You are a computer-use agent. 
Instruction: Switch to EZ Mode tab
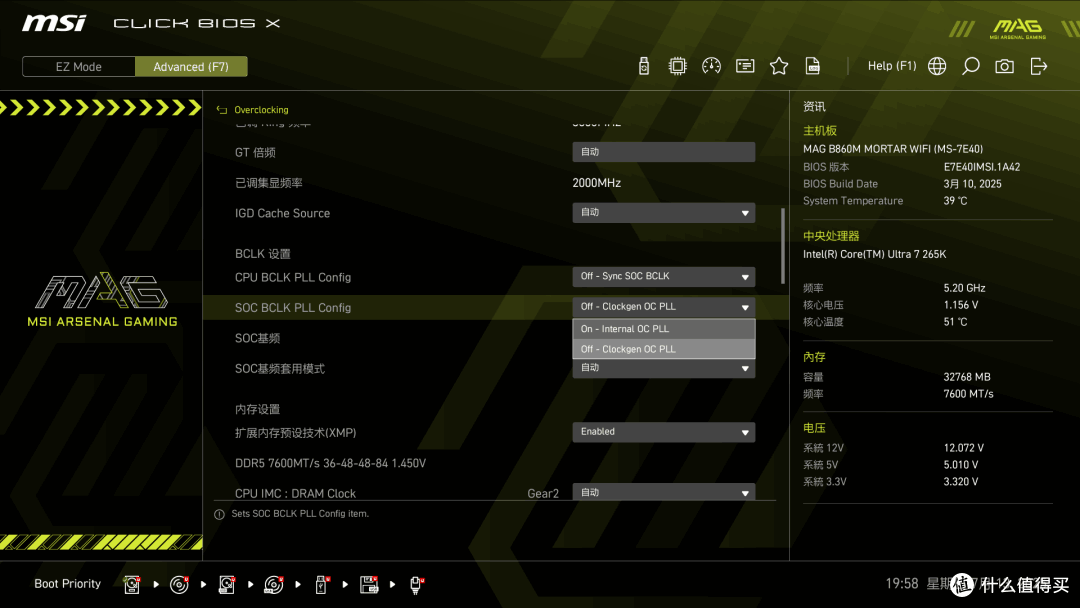click(x=79, y=67)
